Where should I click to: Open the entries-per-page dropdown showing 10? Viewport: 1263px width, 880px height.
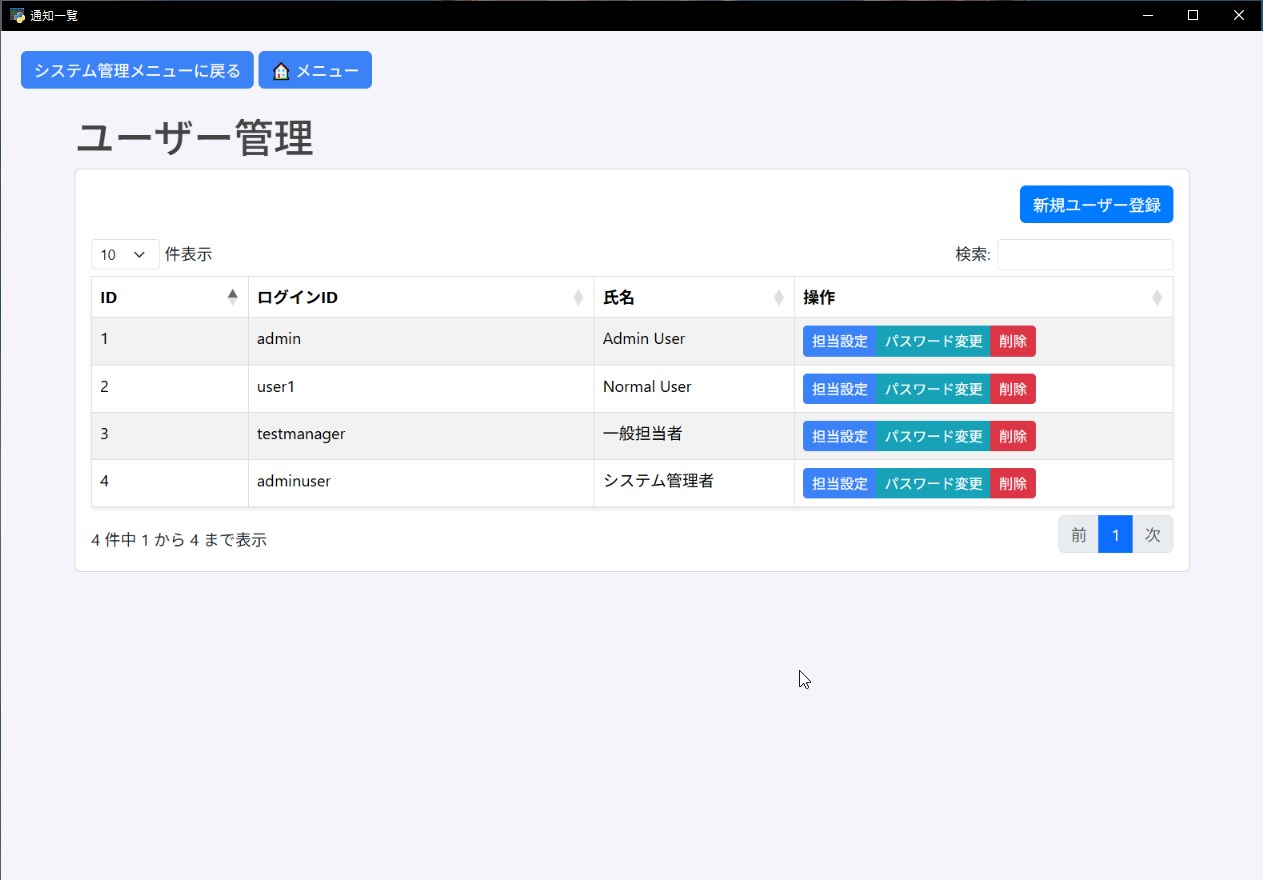click(x=124, y=254)
